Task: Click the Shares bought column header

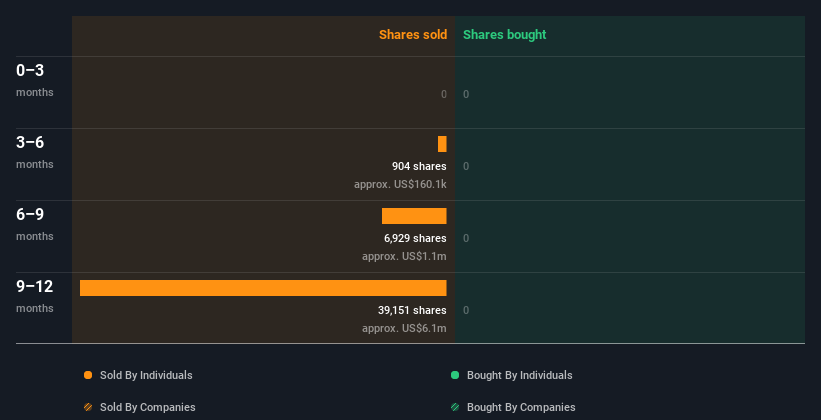Action: click(x=505, y=35)
